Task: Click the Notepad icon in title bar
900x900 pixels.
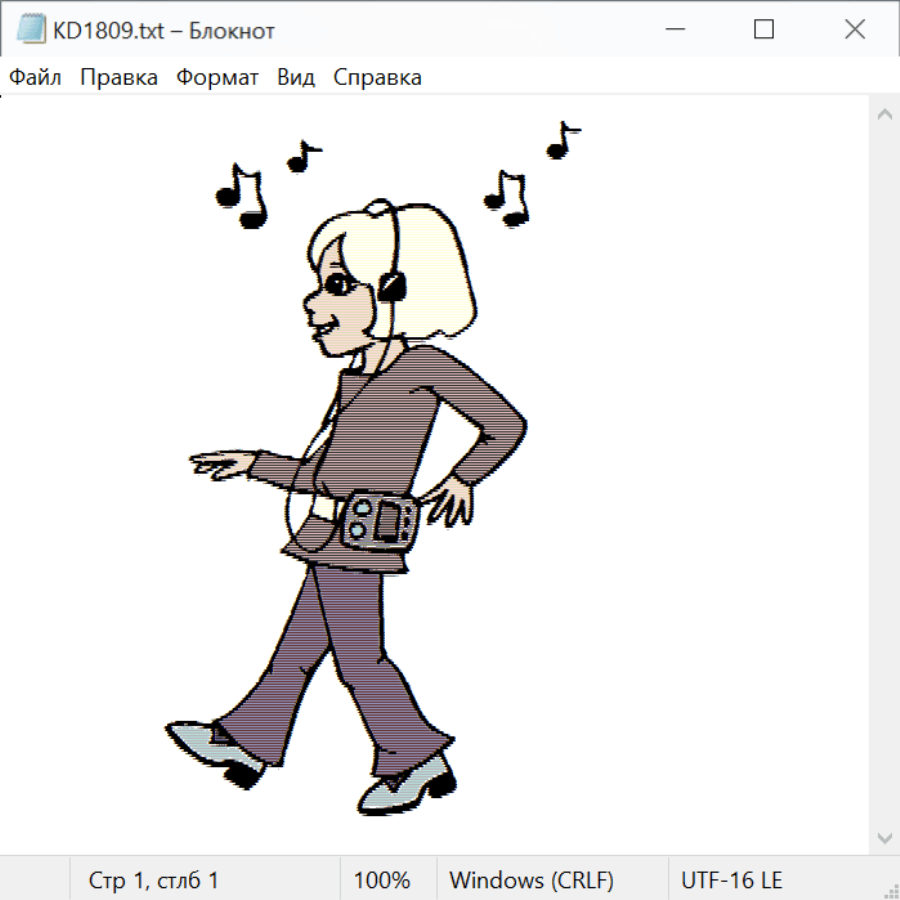Action: coord(32,30)
